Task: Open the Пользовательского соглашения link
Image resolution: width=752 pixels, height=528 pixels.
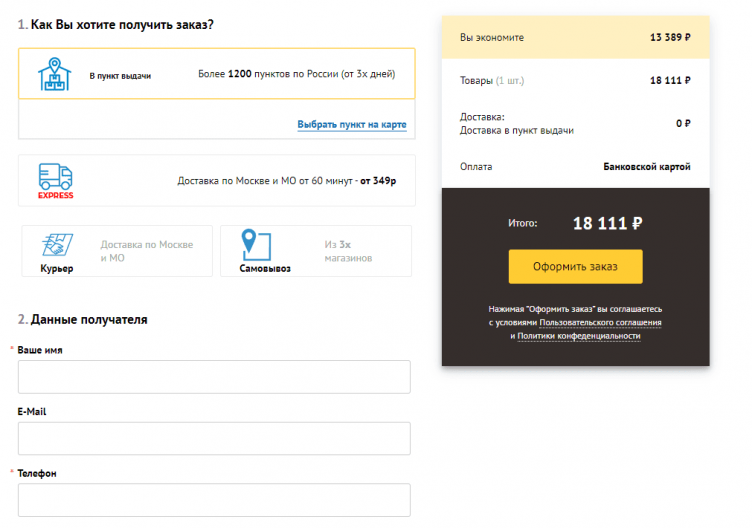Action: 600,323
